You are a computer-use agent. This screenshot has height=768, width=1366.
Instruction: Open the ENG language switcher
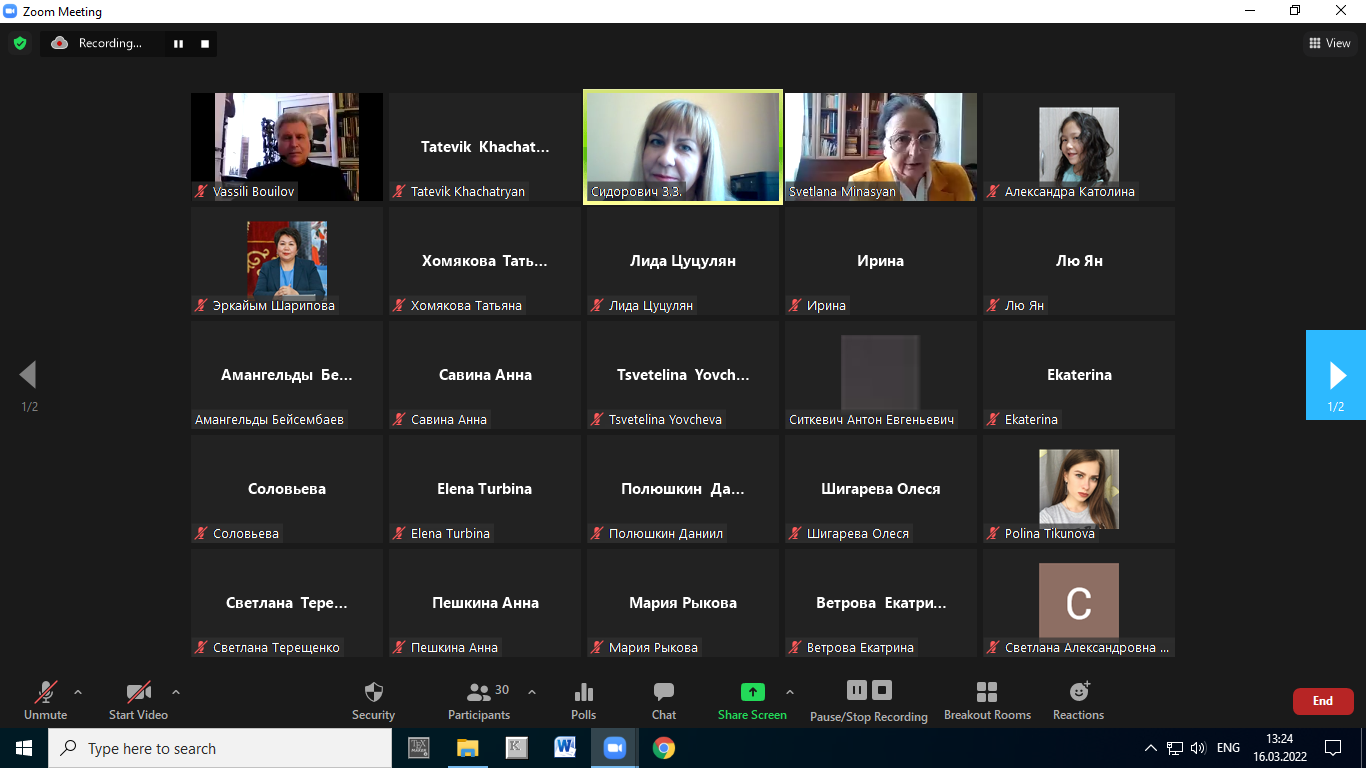pyautogui.click(x=1229, y=748)
